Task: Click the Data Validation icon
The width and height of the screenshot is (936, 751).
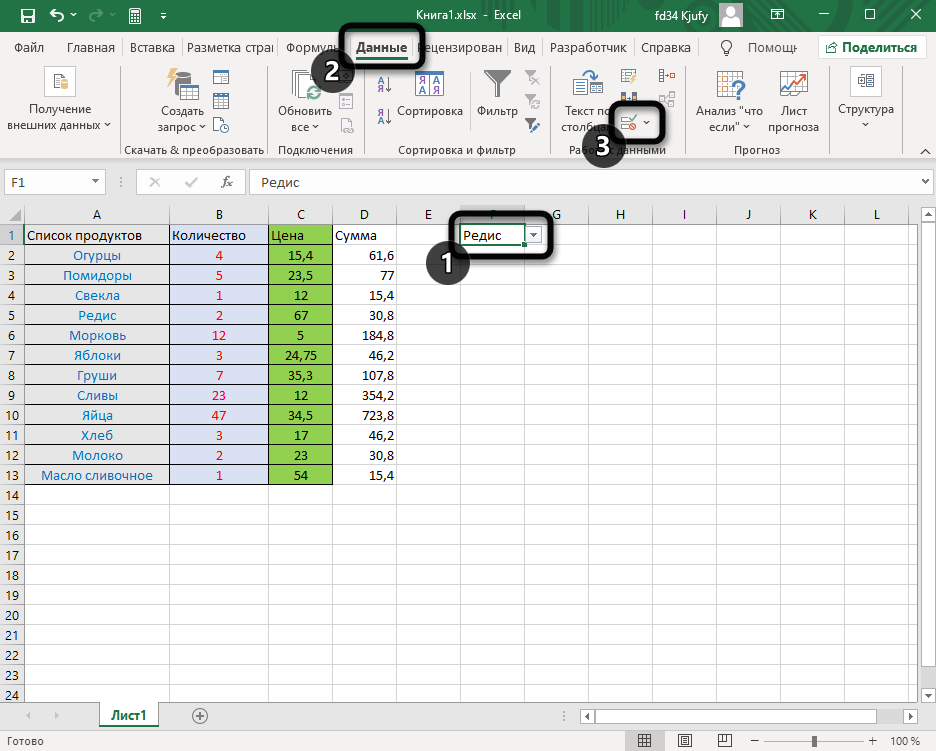Action: point(629,122)
